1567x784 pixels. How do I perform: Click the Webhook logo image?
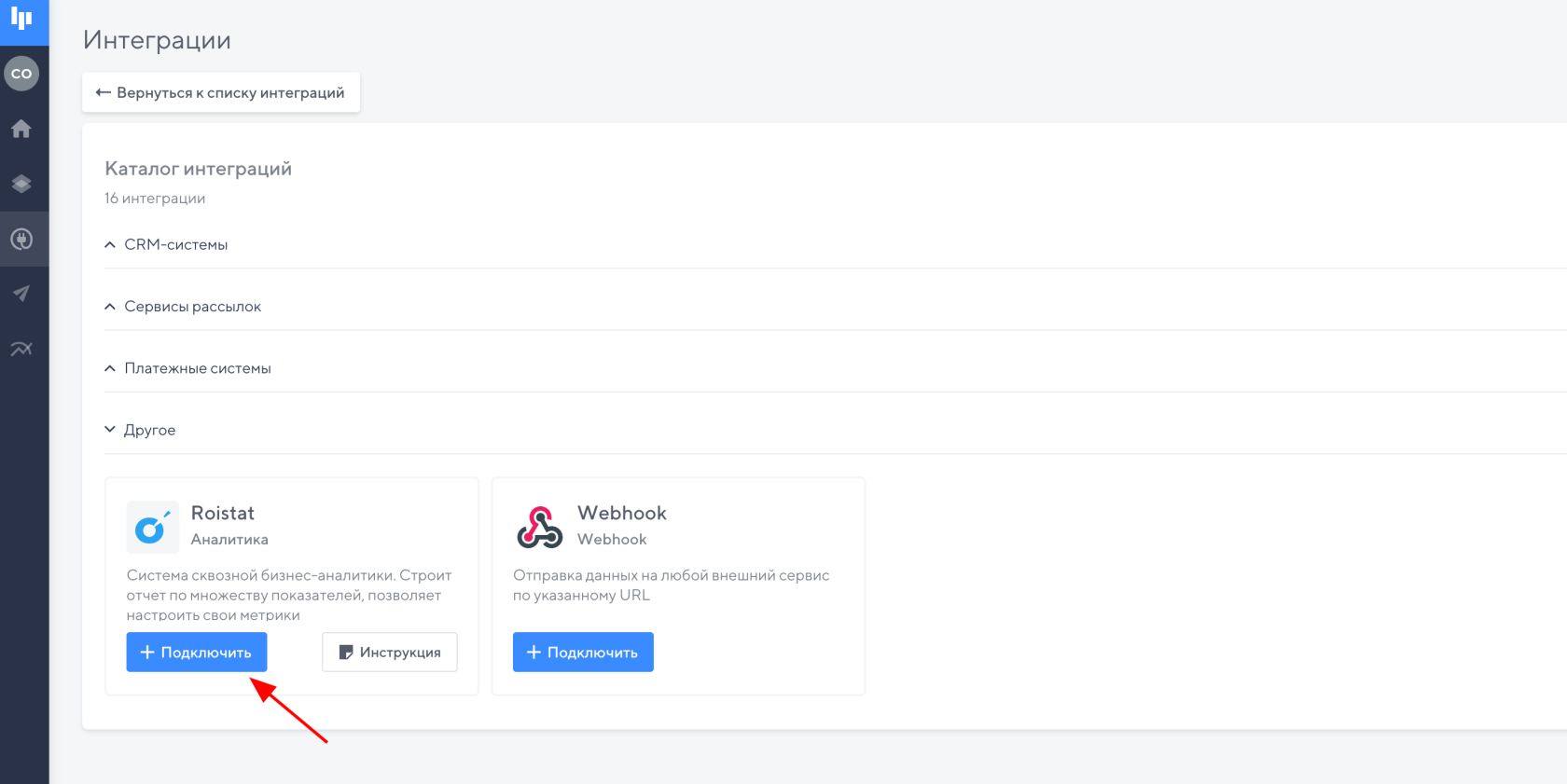point(539,527)
